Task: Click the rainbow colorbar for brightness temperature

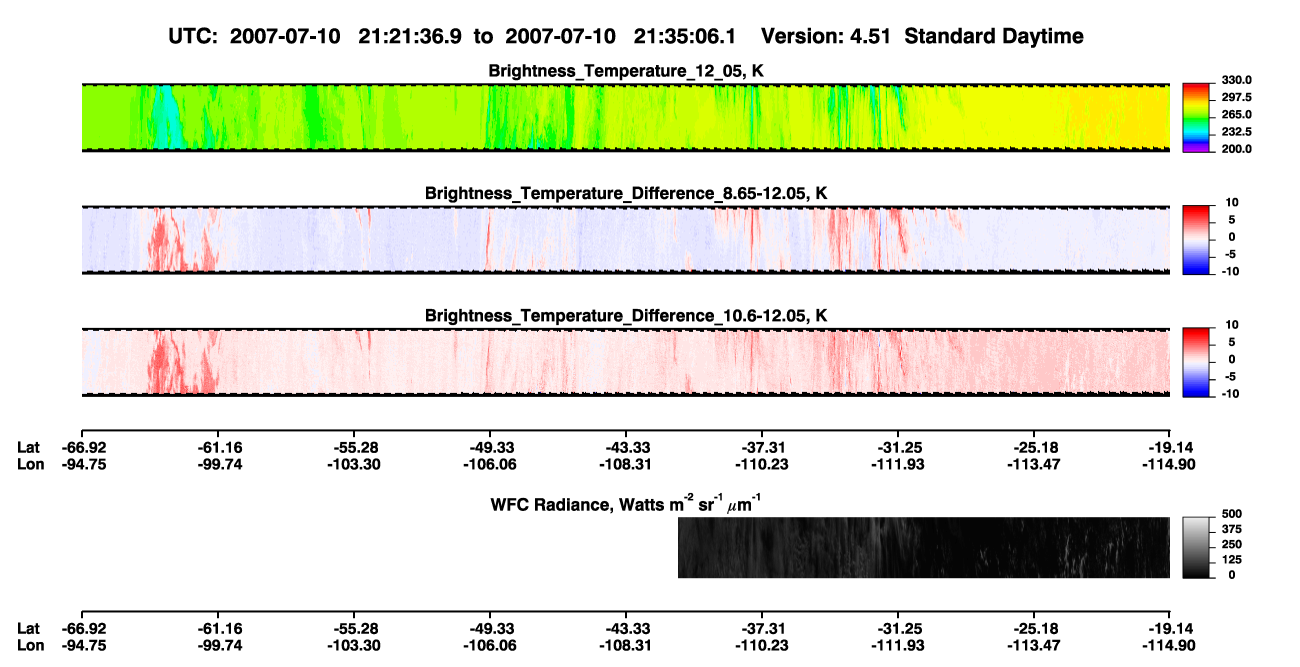Action: tap(1195, 117)
